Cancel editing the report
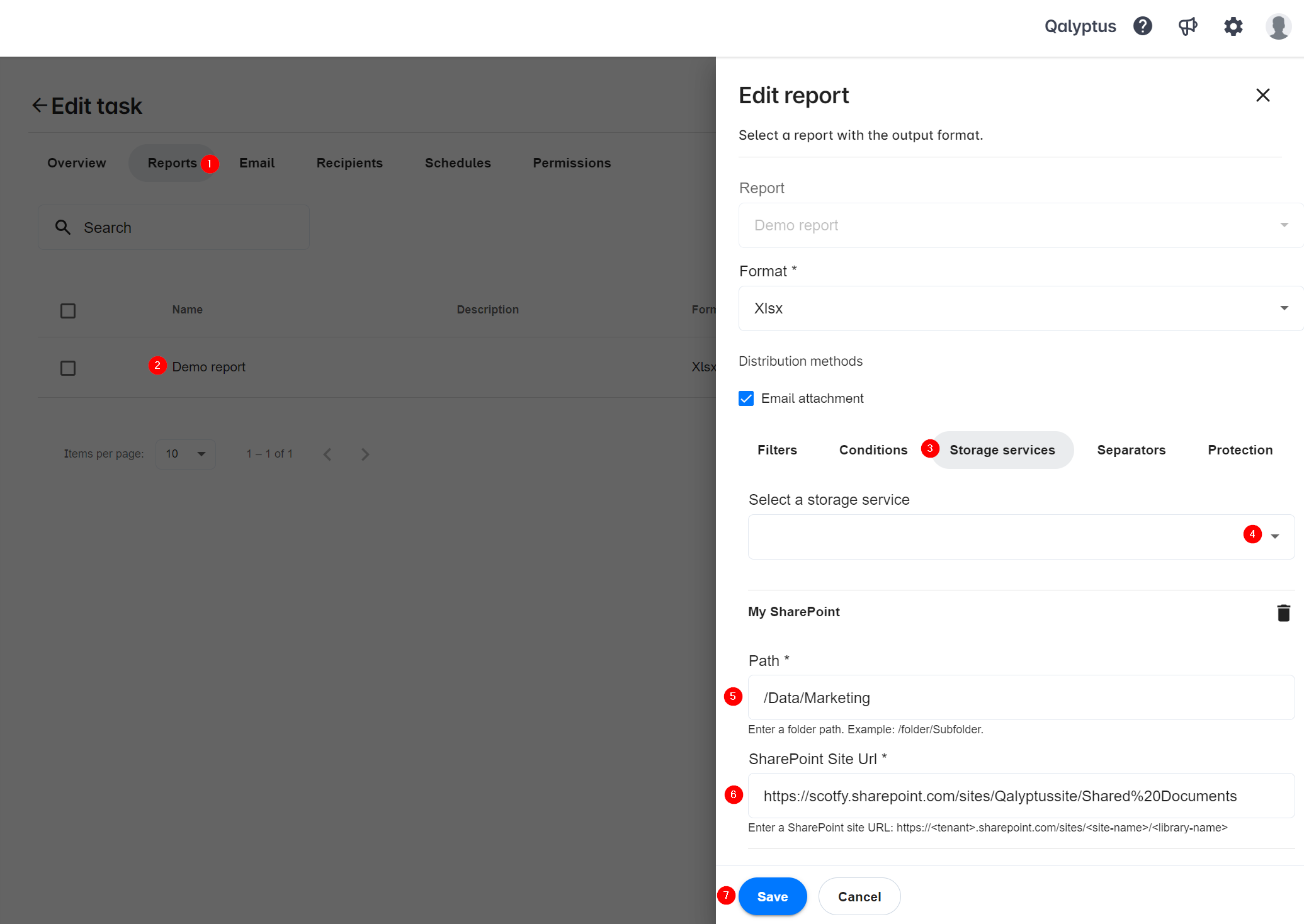1304x924 pixels. (x=859, y=896)
